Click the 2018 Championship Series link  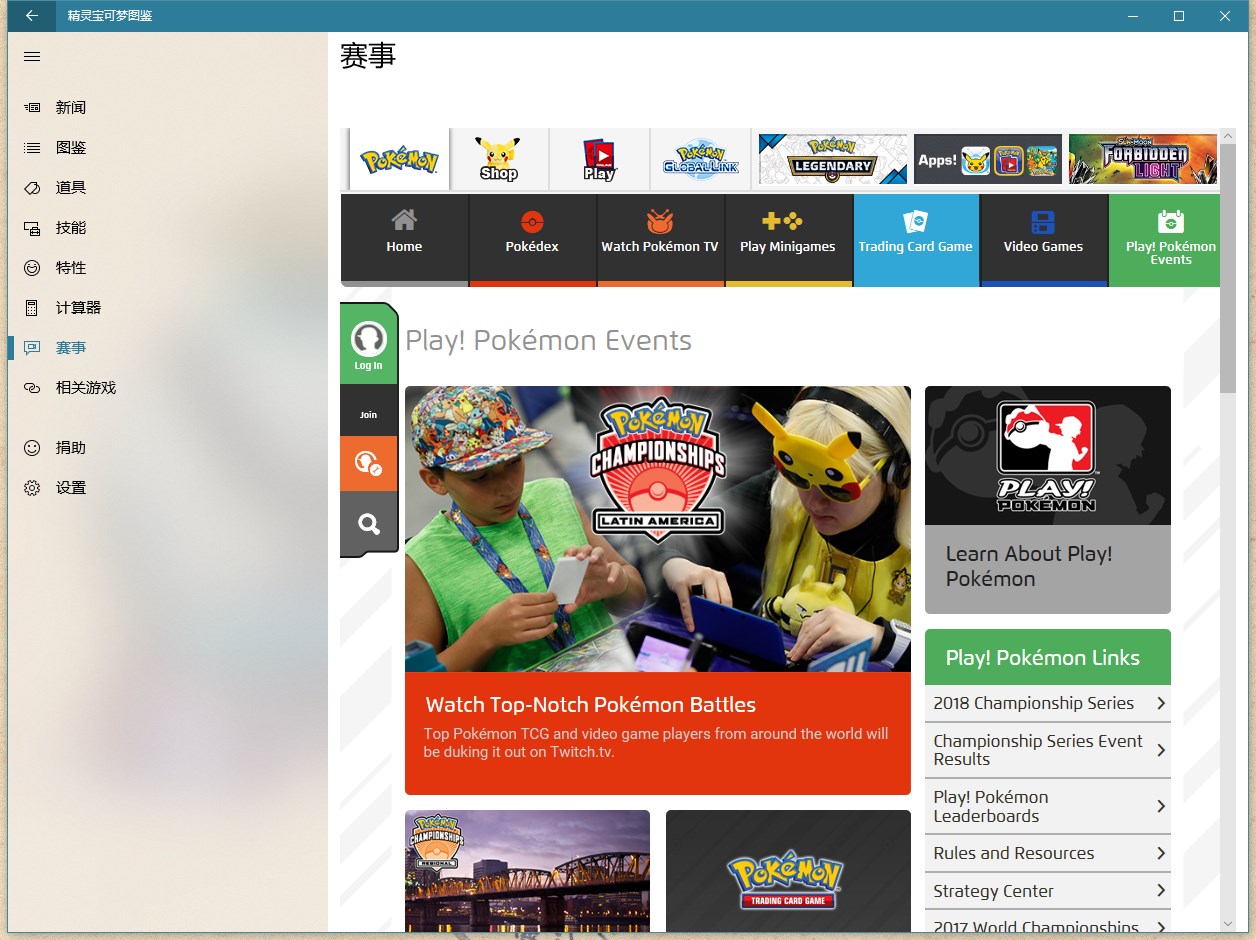tap(1034, 703)
